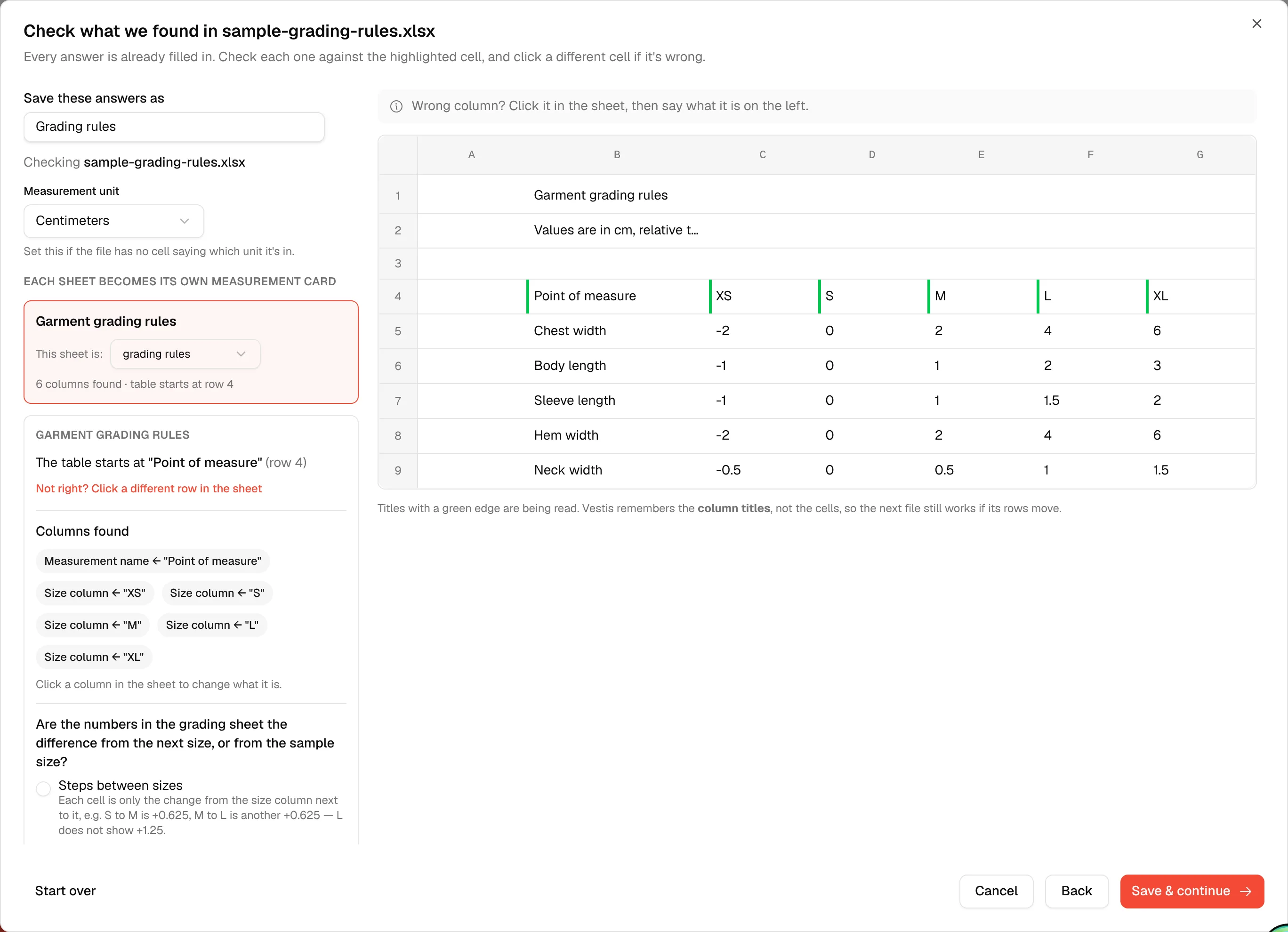Click the 'S' column title cell
The width and height of the screenshot is (1288, 932).
coord(872,297)
